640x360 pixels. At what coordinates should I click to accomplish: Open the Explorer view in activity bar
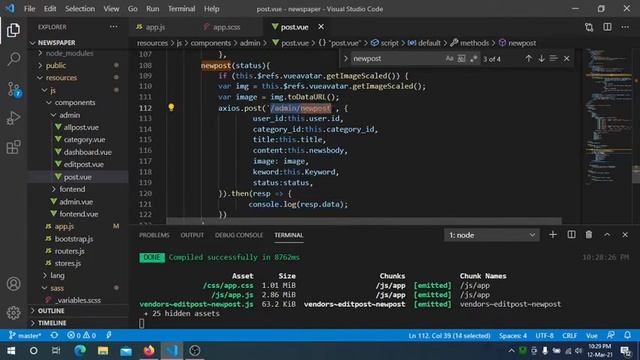click(13, 30)
